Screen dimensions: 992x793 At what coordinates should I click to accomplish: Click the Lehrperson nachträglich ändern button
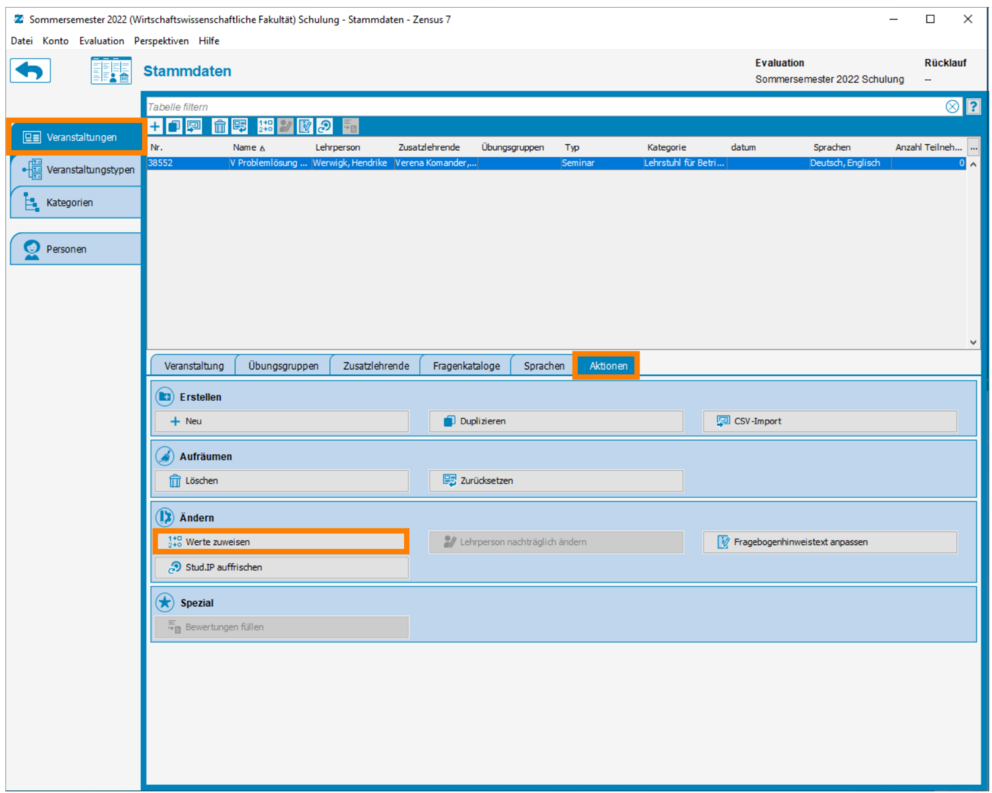(556, 542)
